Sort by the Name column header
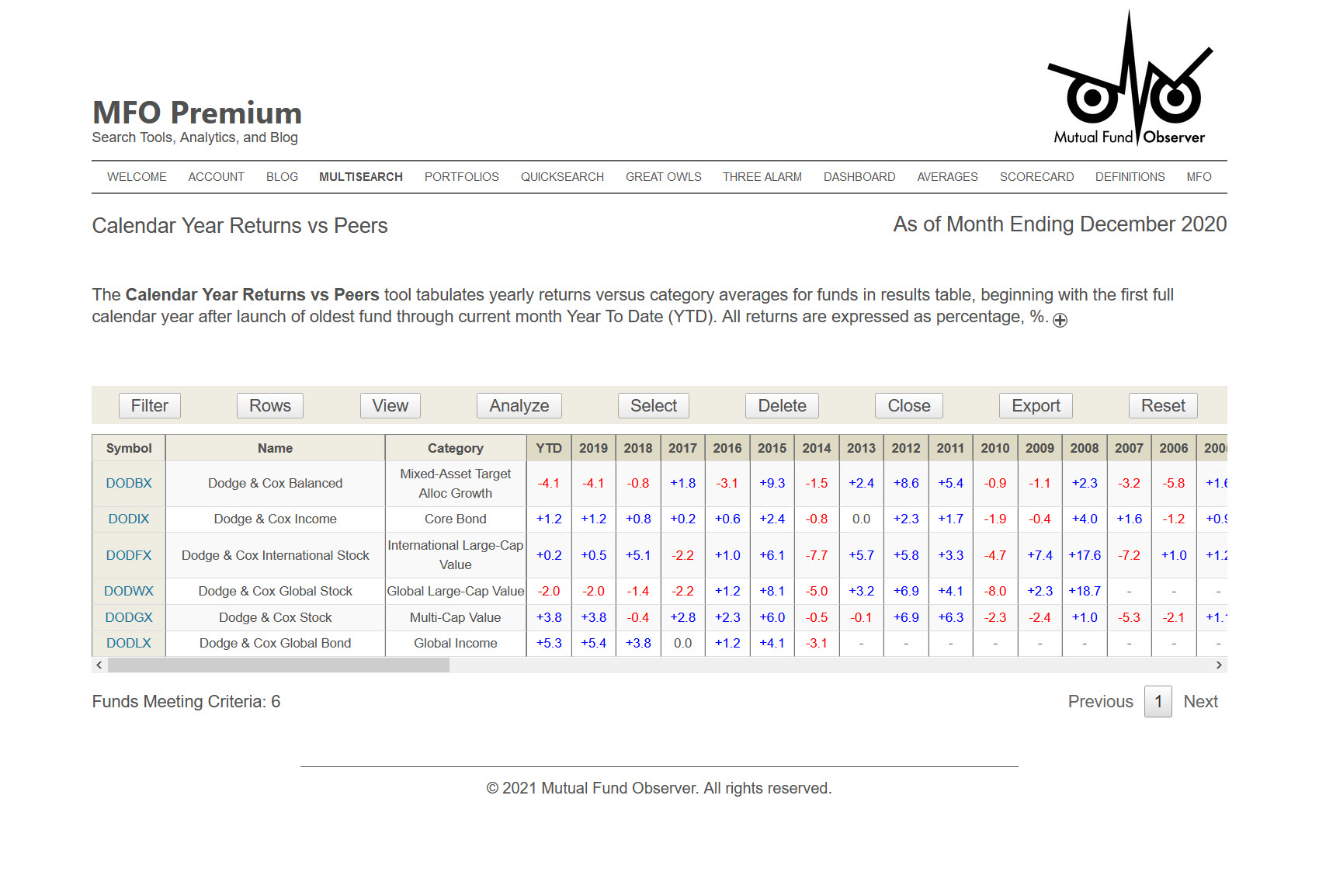This screenshot has height=896, width=1319. (x=276, y=448)
